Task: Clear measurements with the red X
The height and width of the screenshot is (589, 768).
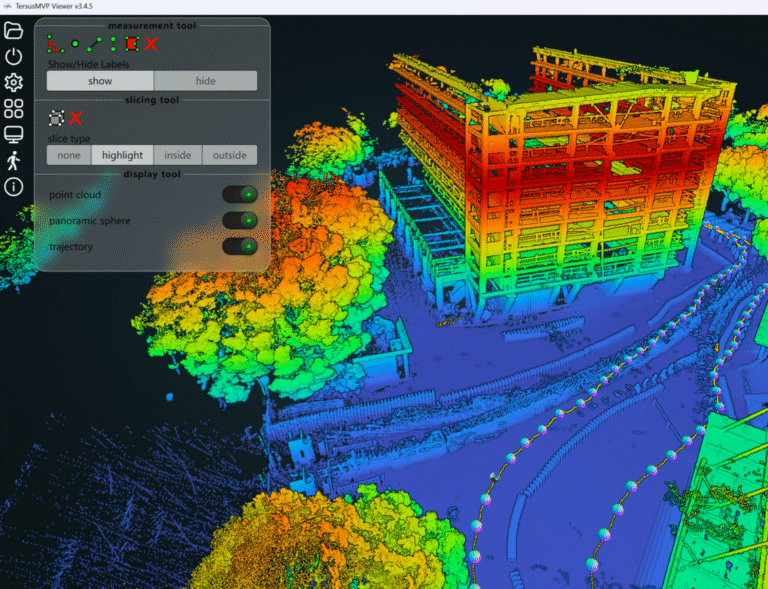Action: (151, 43)
